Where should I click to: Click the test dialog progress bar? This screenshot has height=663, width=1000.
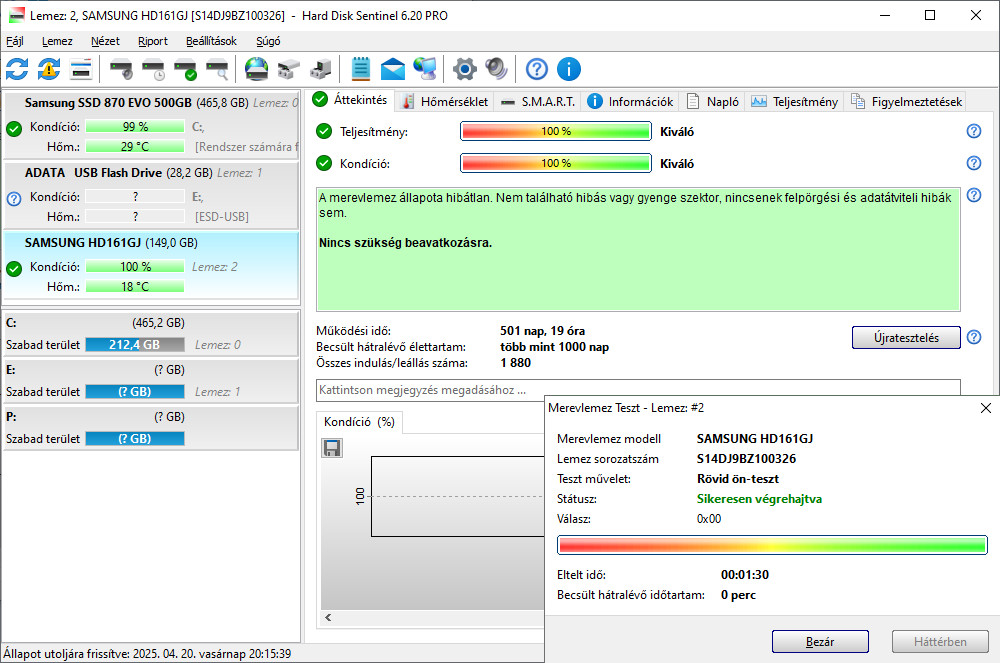[x=772, y=545]
